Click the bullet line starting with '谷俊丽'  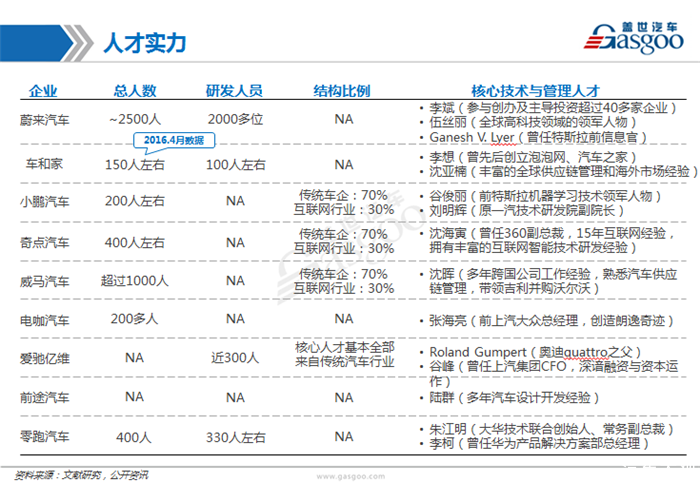coord(541,196)
